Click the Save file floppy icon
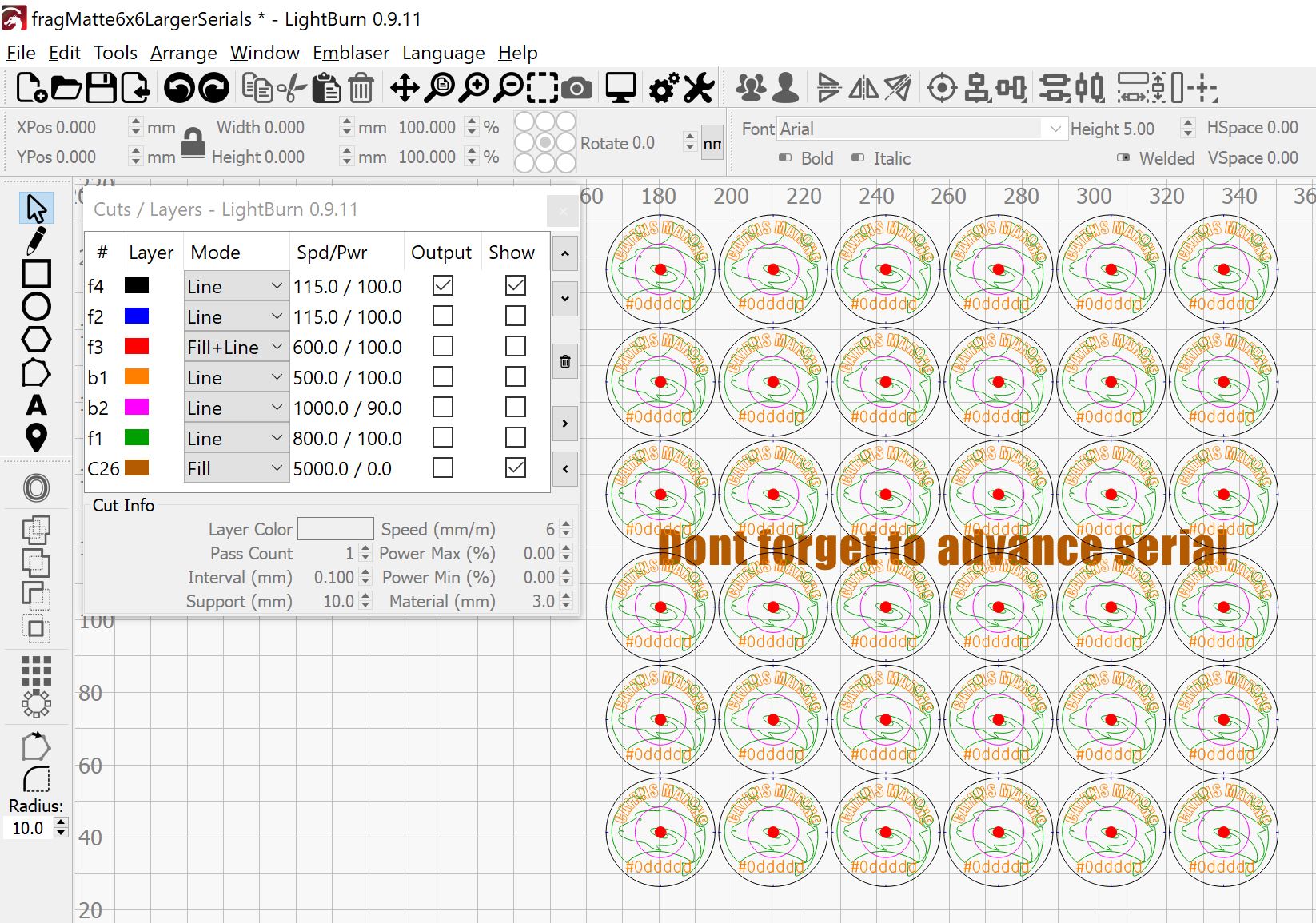1316x923 pixels. tap(101, 88)
